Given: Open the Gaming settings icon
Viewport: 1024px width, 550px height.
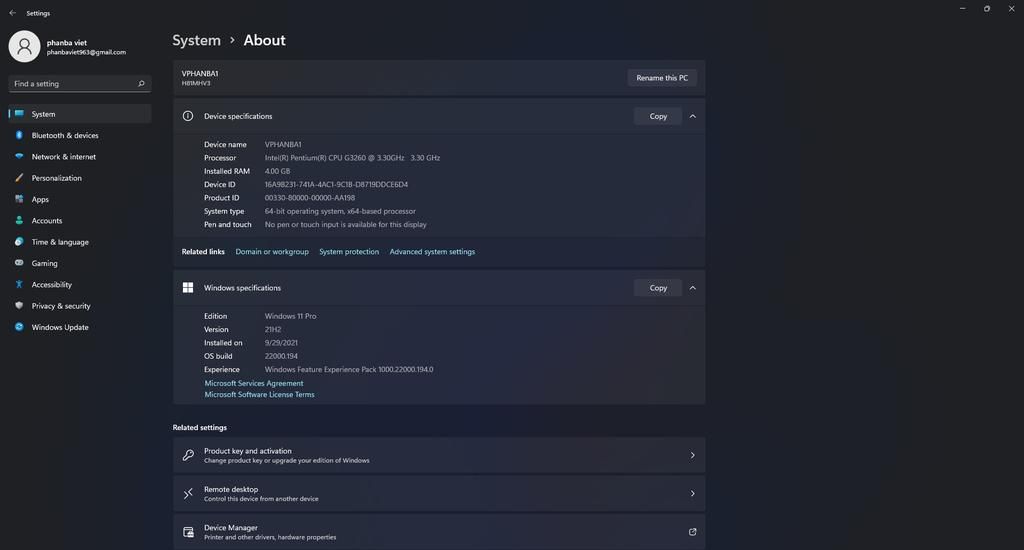Looking at the screenshot, I should pyautogui.click(x=19, y=263).
